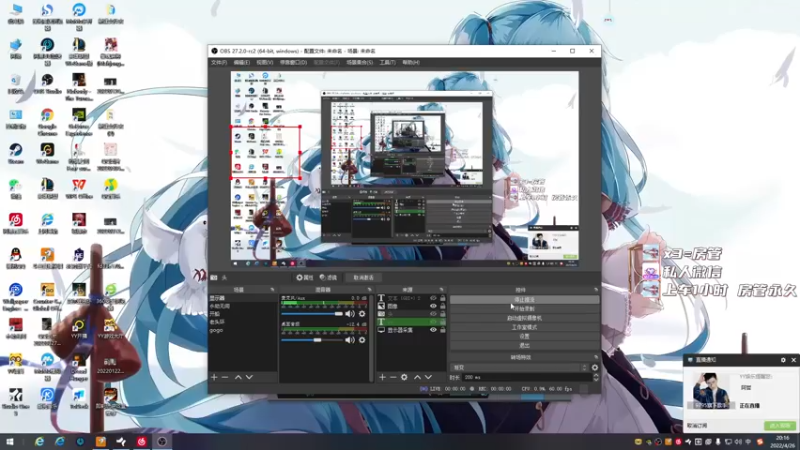Screen dimensions: 800x450
Task: Toggle lock on the 显示器采集 source
Action: pyautogui.click(x=442, y=330)
